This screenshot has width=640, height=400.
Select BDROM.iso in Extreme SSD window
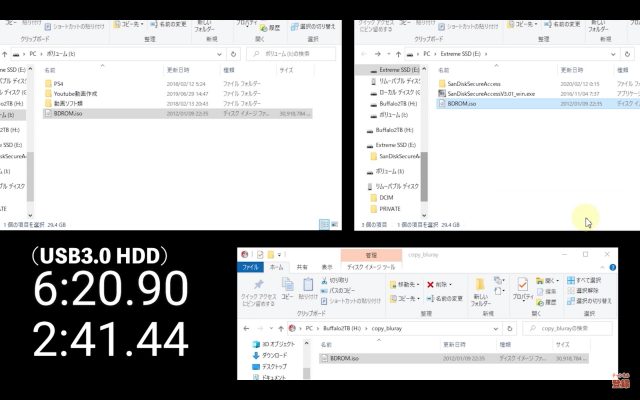coord(538,104)
